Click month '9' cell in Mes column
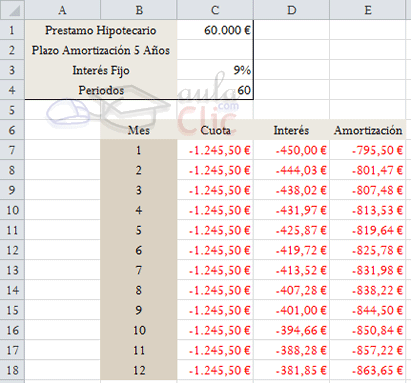This screenshot has width=411, height=383. coord(139,310)
